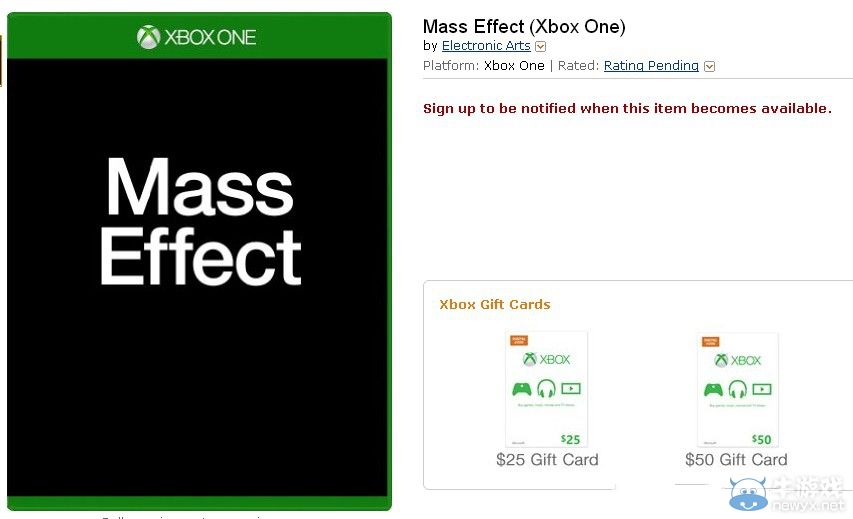Expand the dropdown arrow beside Rating Pending

click(710, 67)
